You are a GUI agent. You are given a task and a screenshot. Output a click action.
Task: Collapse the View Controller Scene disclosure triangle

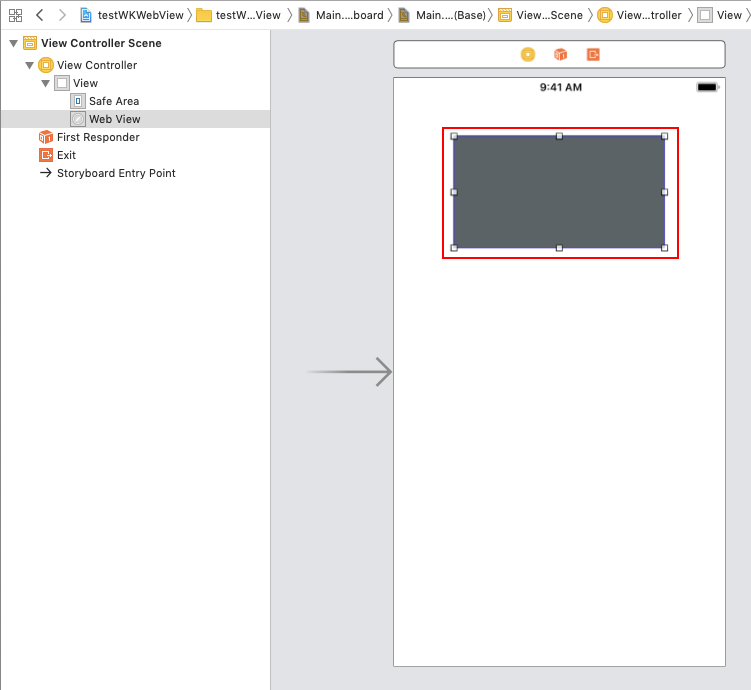coord(13,44)
